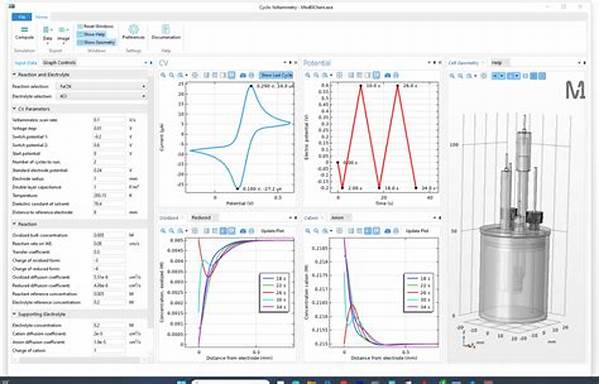
Task: Toggle Show Geometry in Windows group
Action: (96, 42)
